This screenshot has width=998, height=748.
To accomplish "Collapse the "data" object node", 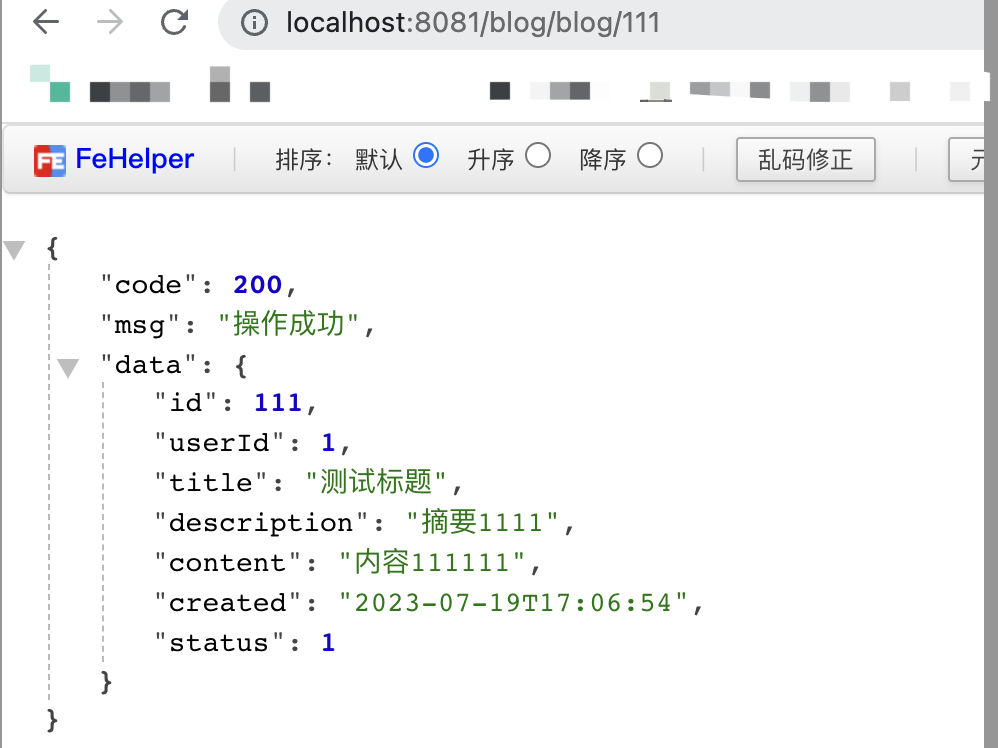I will point(67,368).
